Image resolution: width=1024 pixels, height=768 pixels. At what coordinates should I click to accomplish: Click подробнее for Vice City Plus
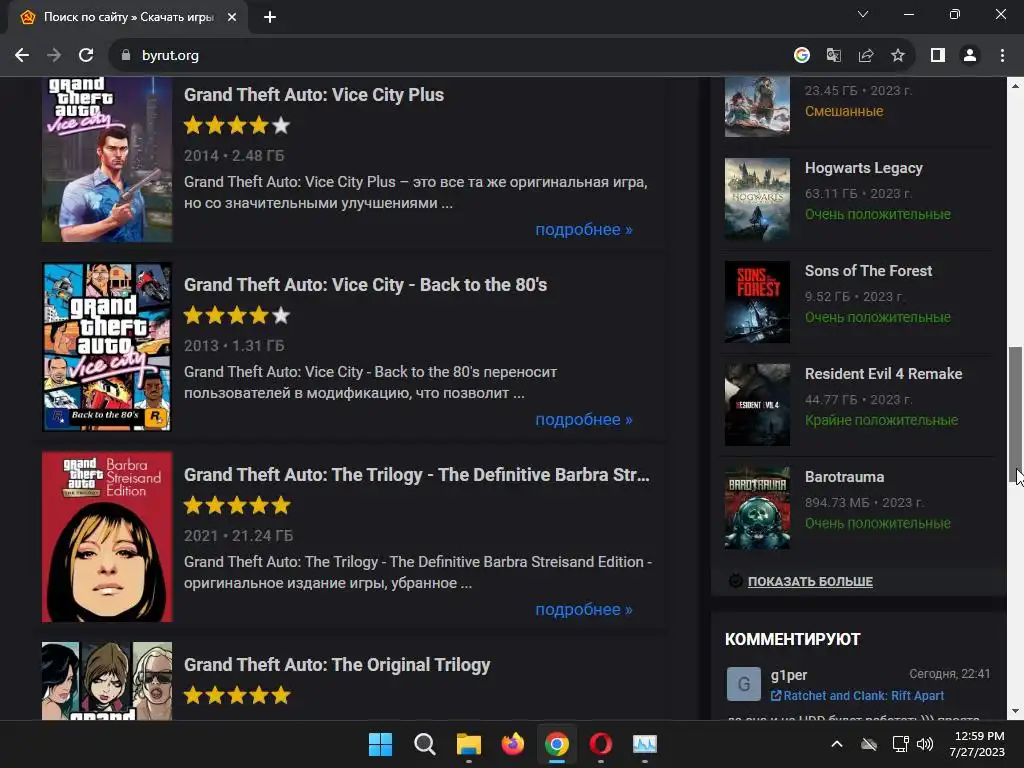click(584, 230)
